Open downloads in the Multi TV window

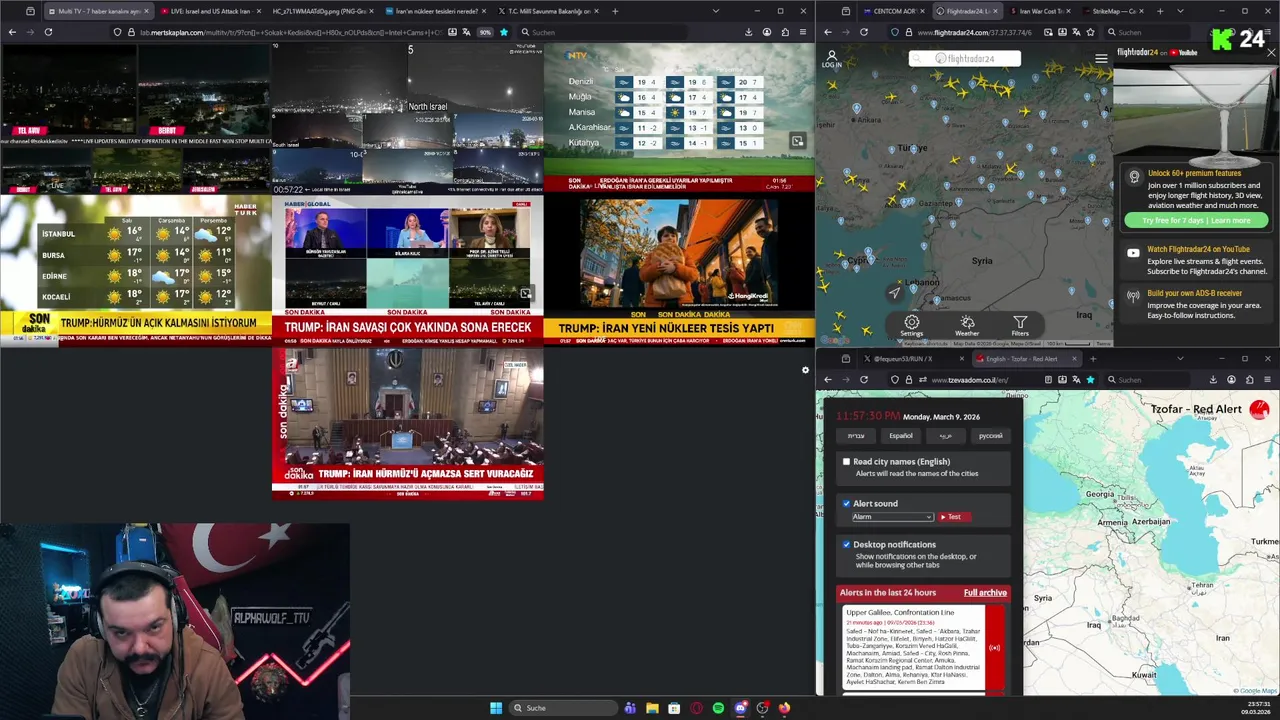749,32
